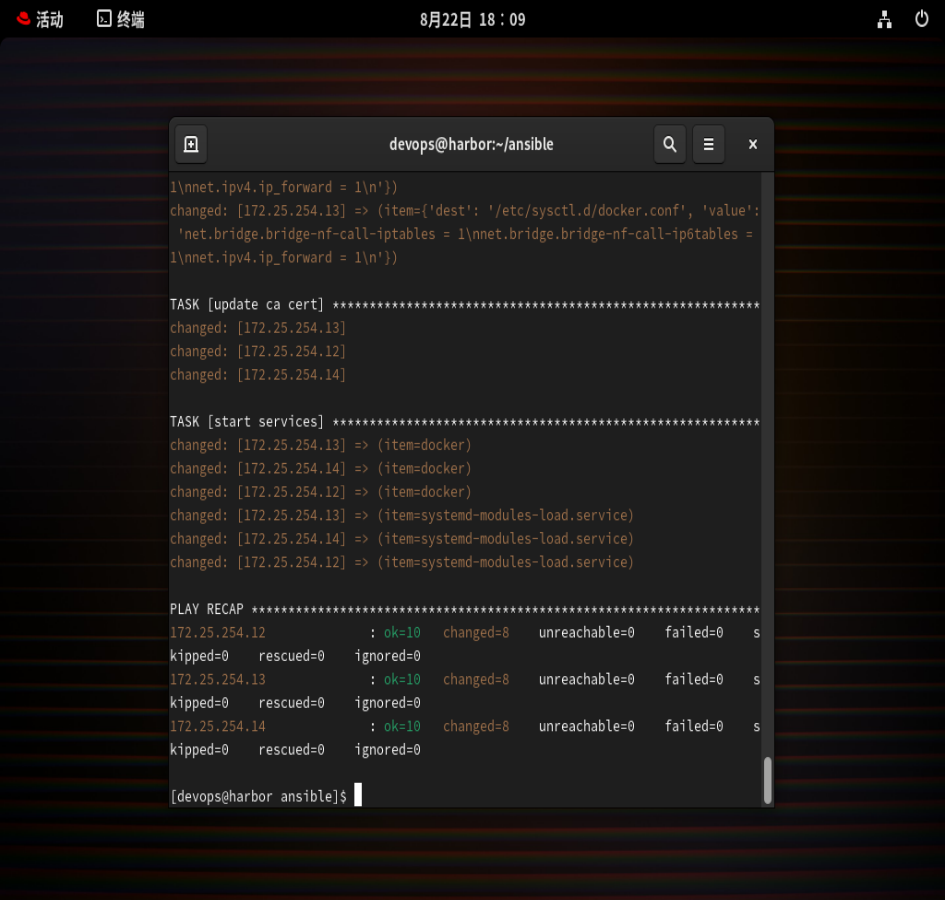Click 172.25.254.12 systemd-modules-load.service line
Image resolution: width=945 pixels, height=900 pixels.
402,562
